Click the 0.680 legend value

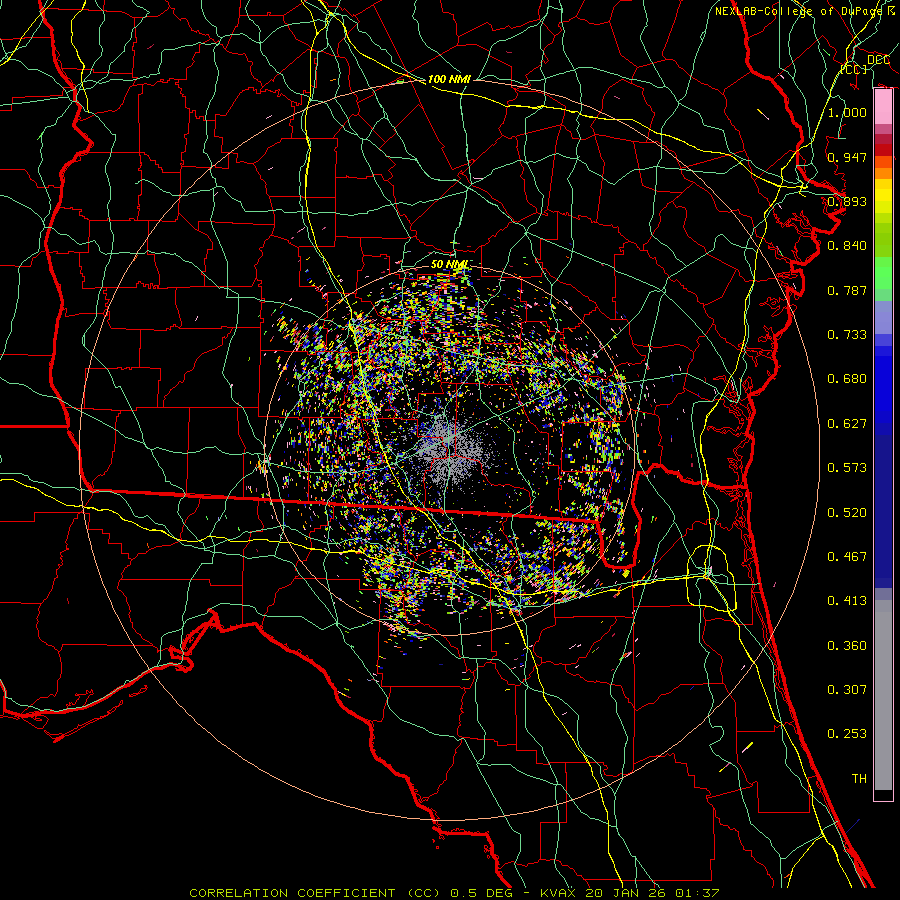(847, 379)
